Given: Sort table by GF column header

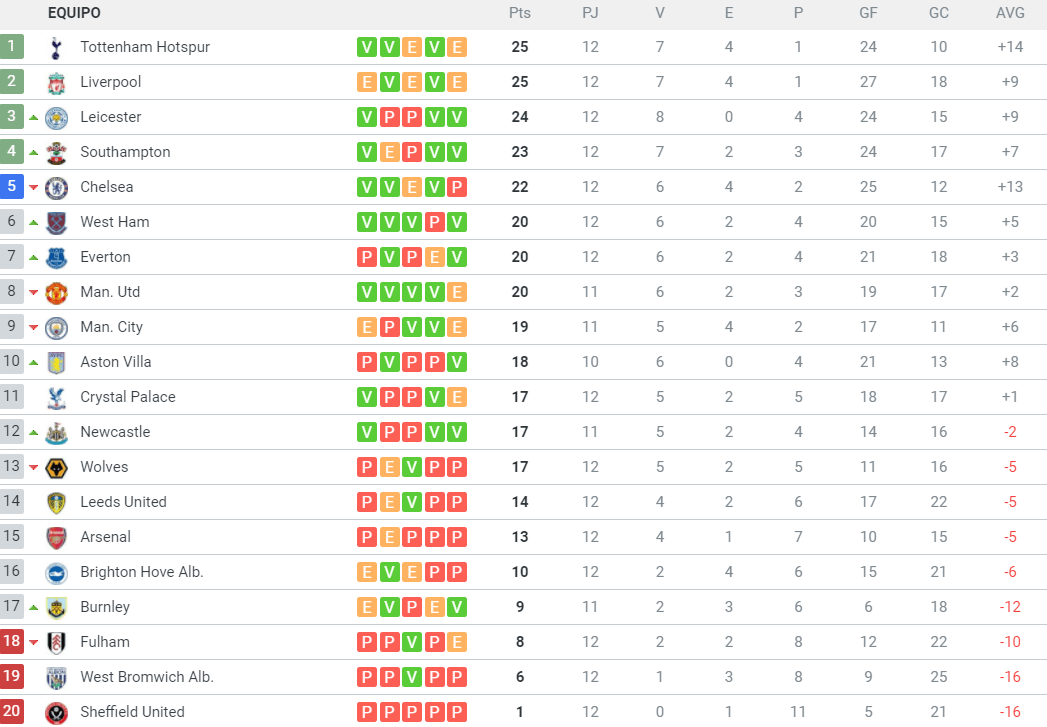Looking at the screenshot, I should (868, 13).
